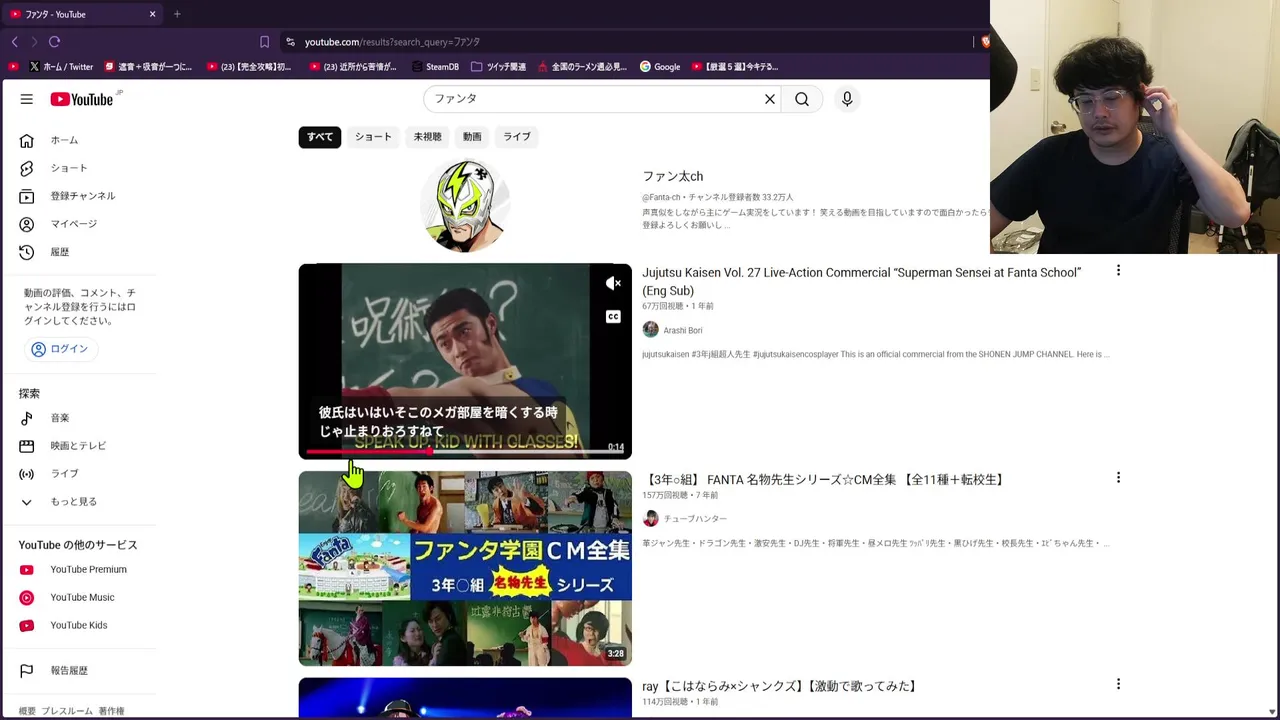The width and height of the screenshot is (1280, 720).
Task: Click the YouTube logo
Action: click(82, 99)
